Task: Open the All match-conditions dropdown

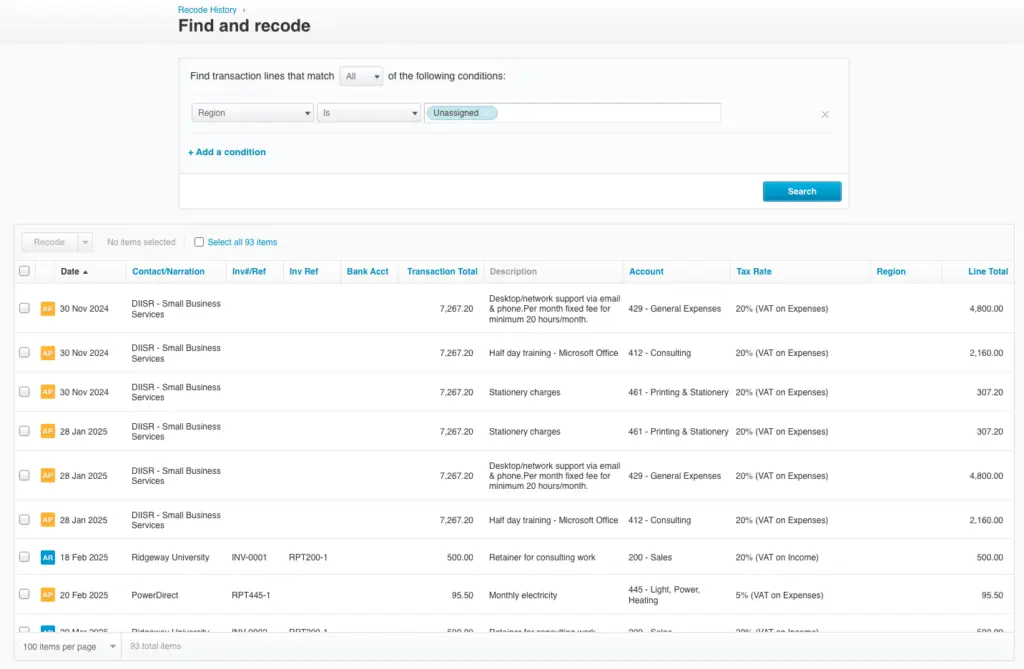Action: (x=361, y=75)
